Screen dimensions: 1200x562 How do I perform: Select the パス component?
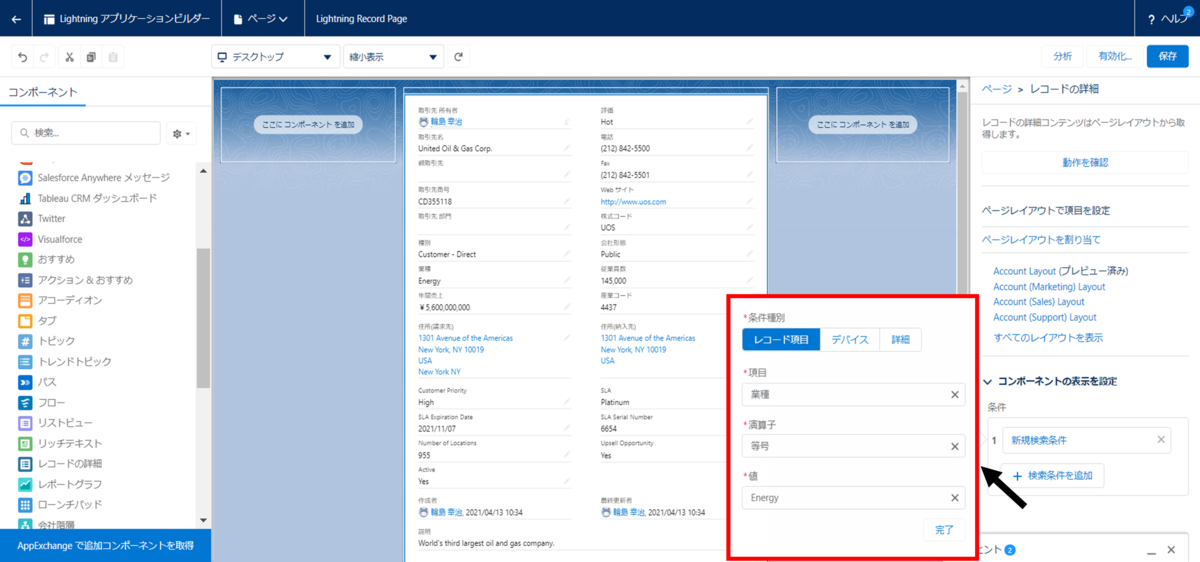(38, 382)
